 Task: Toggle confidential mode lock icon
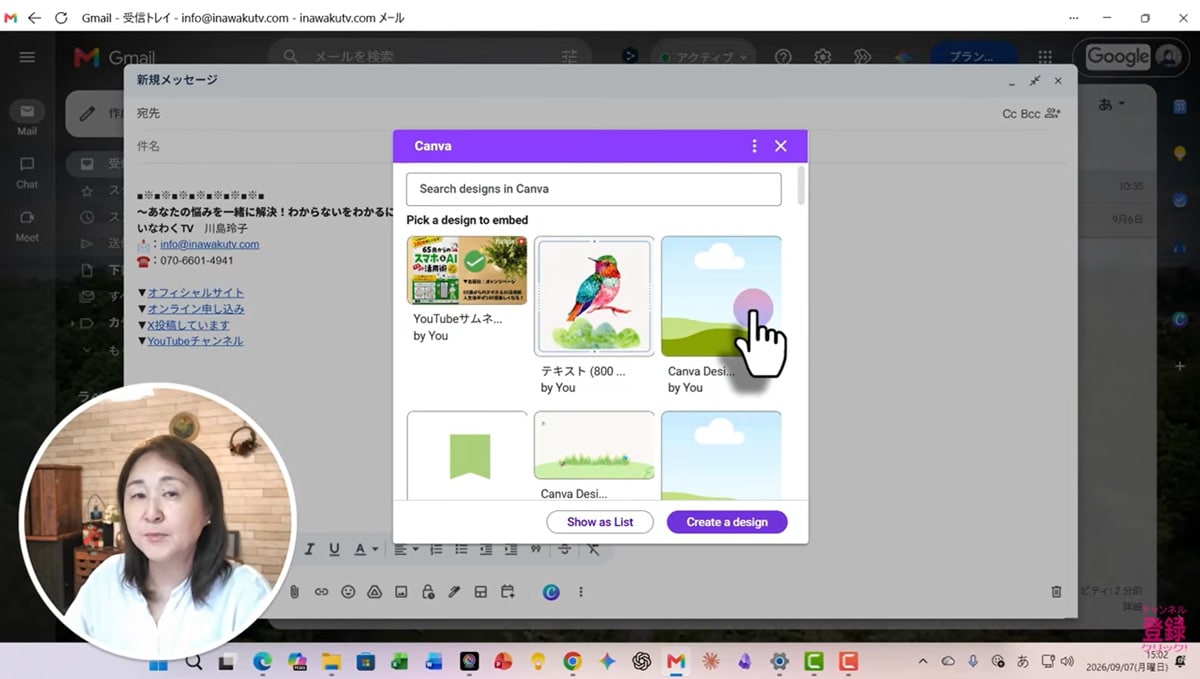428,592
